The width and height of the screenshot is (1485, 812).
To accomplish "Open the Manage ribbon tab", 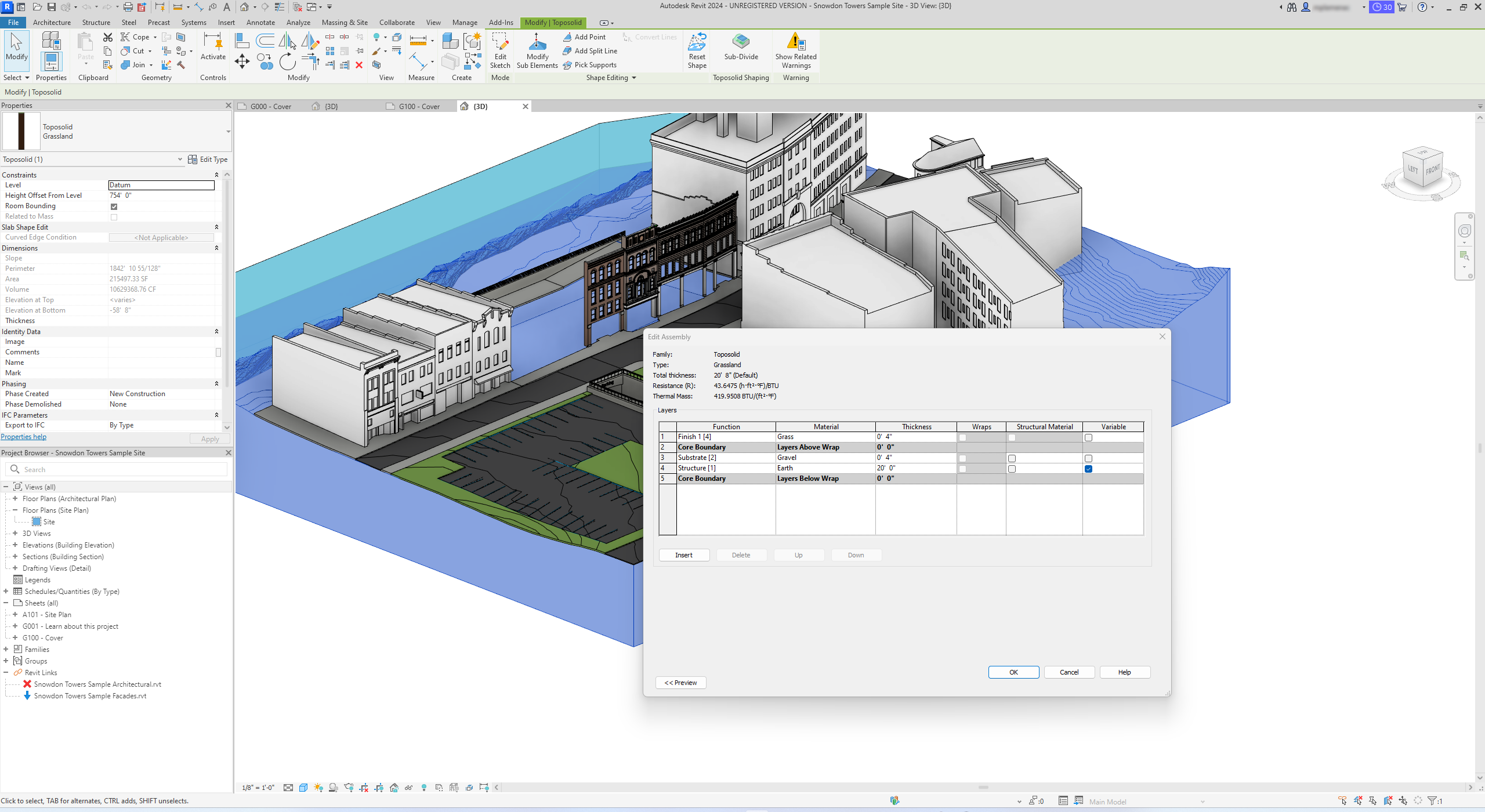I will click(x=465, y=23).
